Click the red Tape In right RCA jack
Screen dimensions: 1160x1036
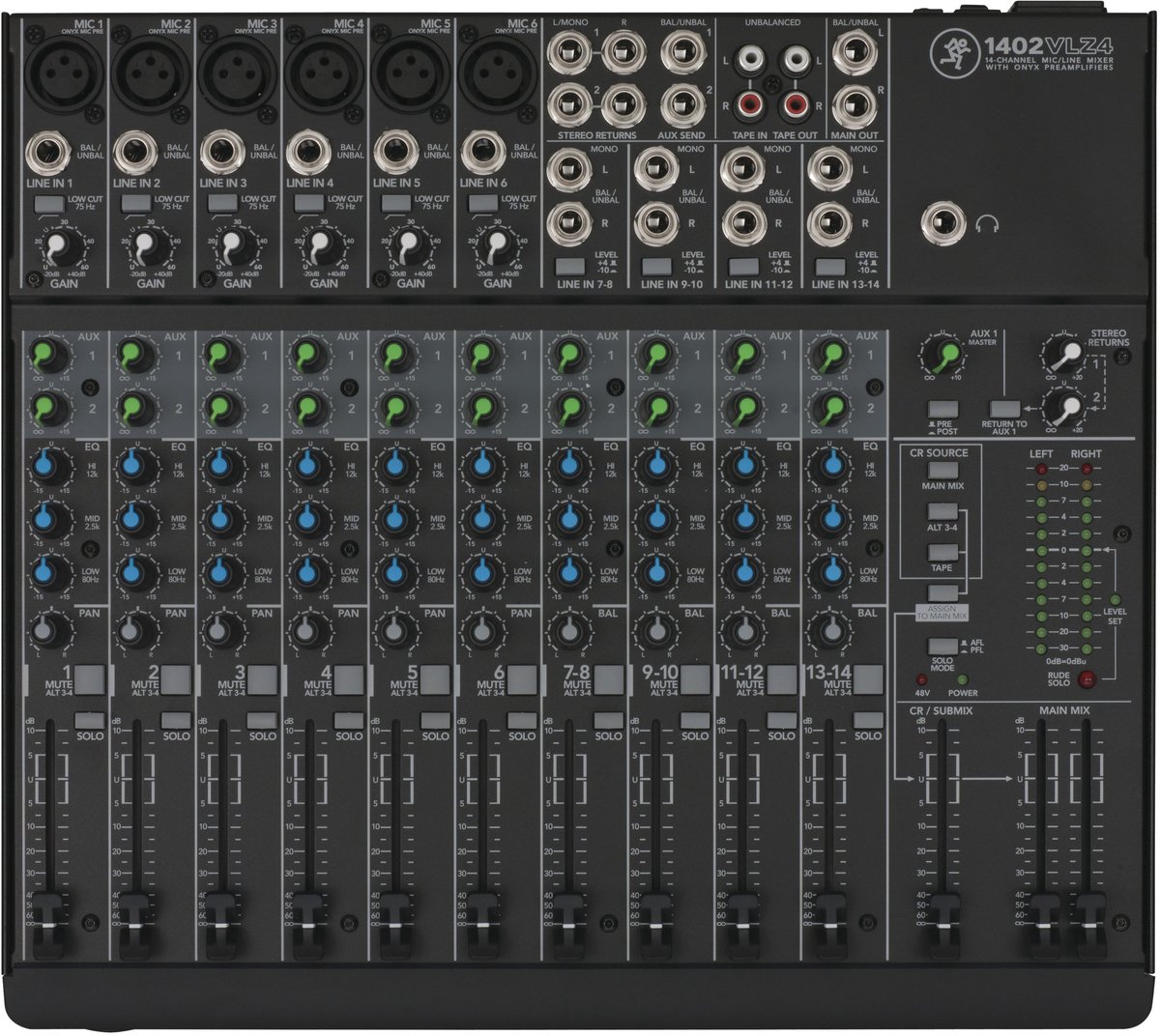[747, 101]
